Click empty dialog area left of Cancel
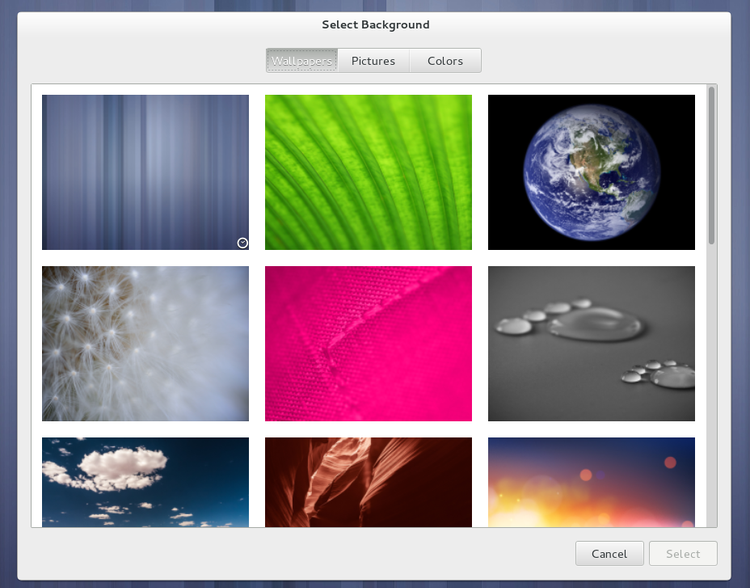The image size is (750, 588). (300, 553)
